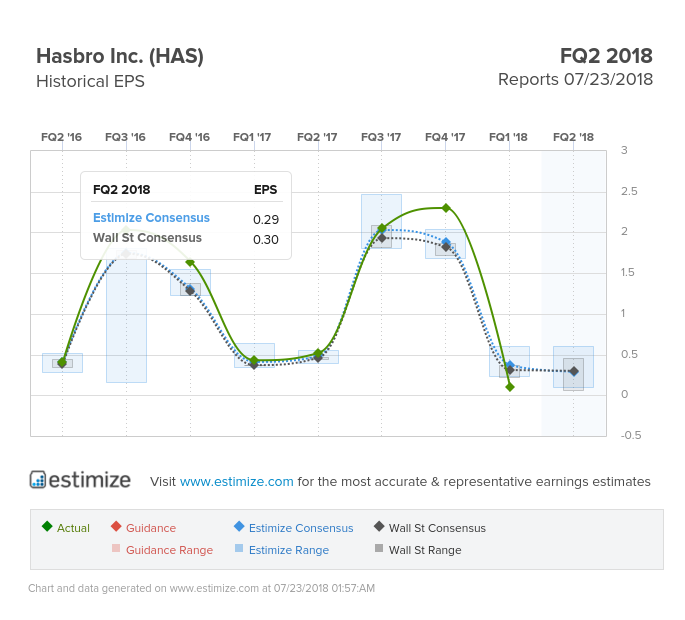Screen dimensions: 685x620
Task: Click the FQ1 '17 actual EPS green point
Action: pyautogui.click(x=254, y=360)
